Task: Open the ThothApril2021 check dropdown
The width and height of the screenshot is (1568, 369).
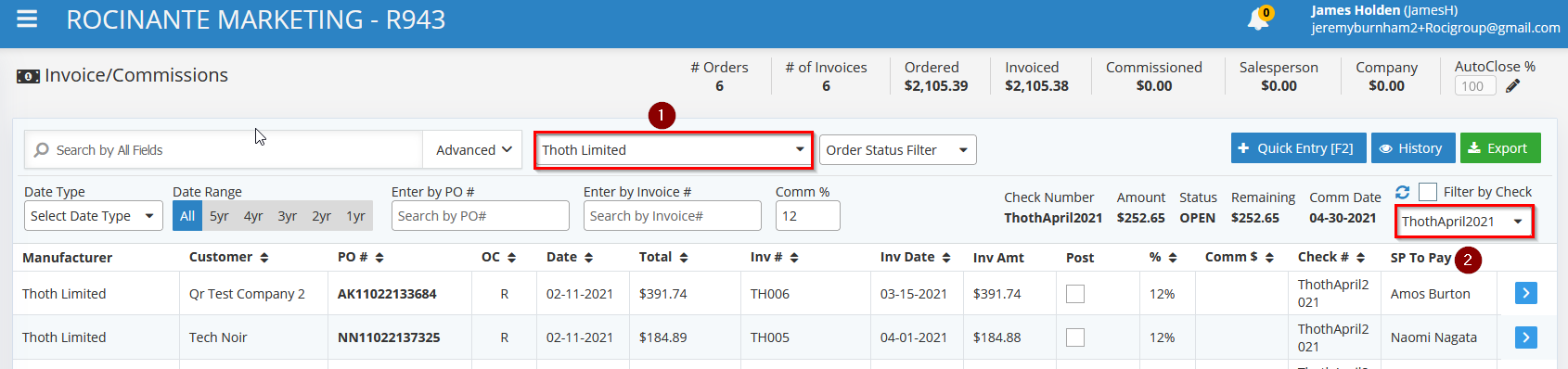Action: click(x=1463, y=222)
